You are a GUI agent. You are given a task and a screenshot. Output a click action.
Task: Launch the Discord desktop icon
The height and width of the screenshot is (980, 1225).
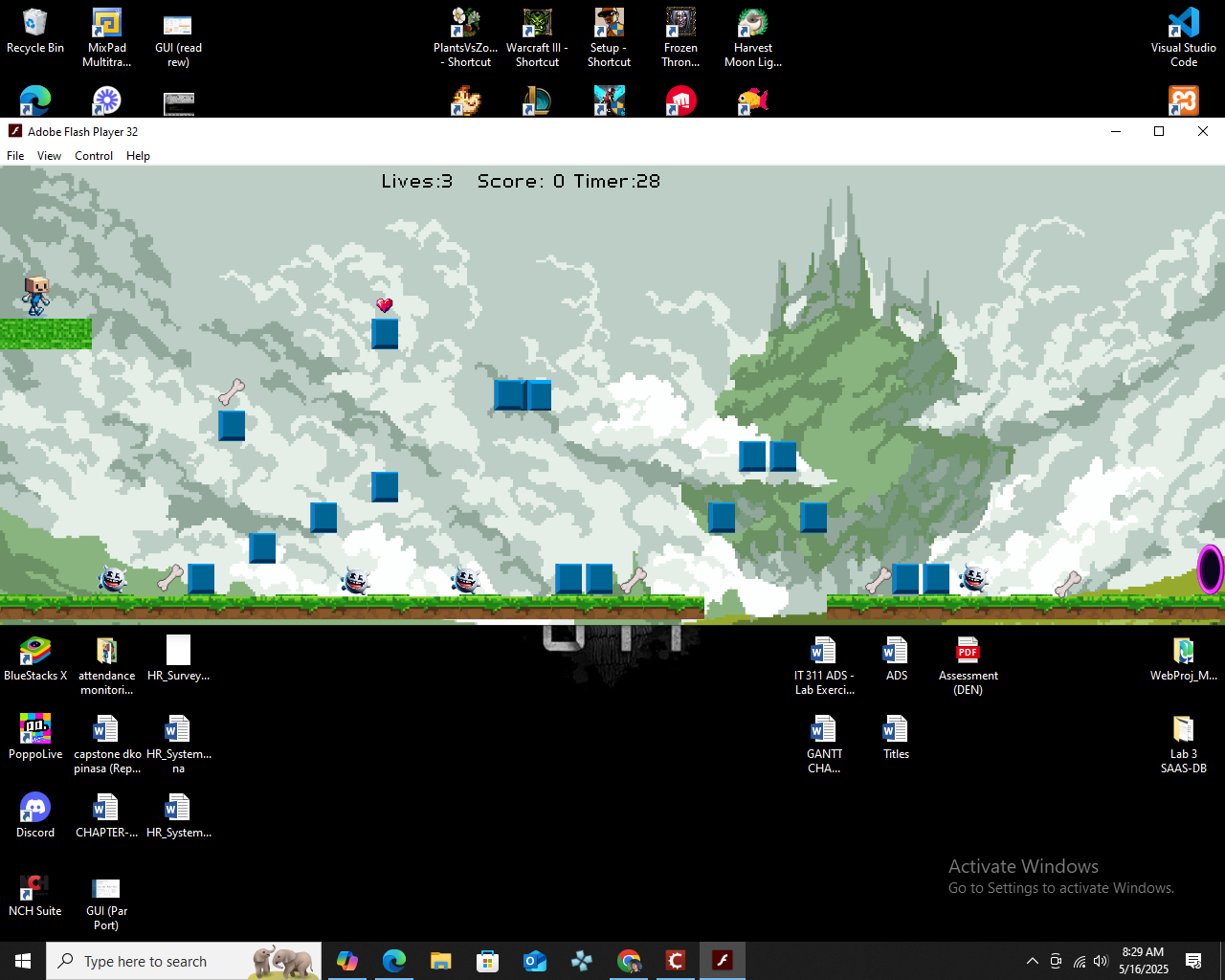35,816
